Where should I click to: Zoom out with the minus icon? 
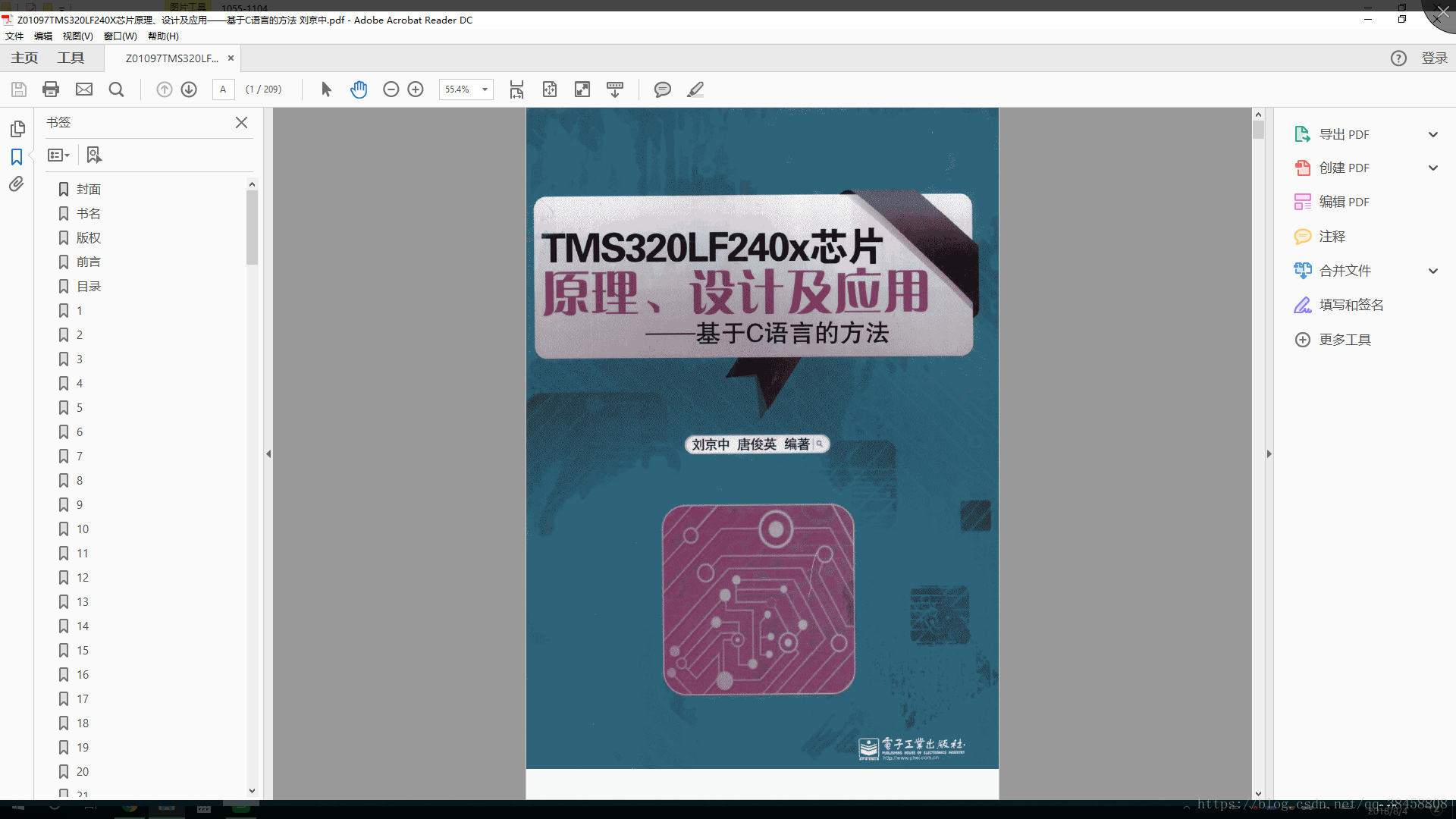click(x=391, y=89)
